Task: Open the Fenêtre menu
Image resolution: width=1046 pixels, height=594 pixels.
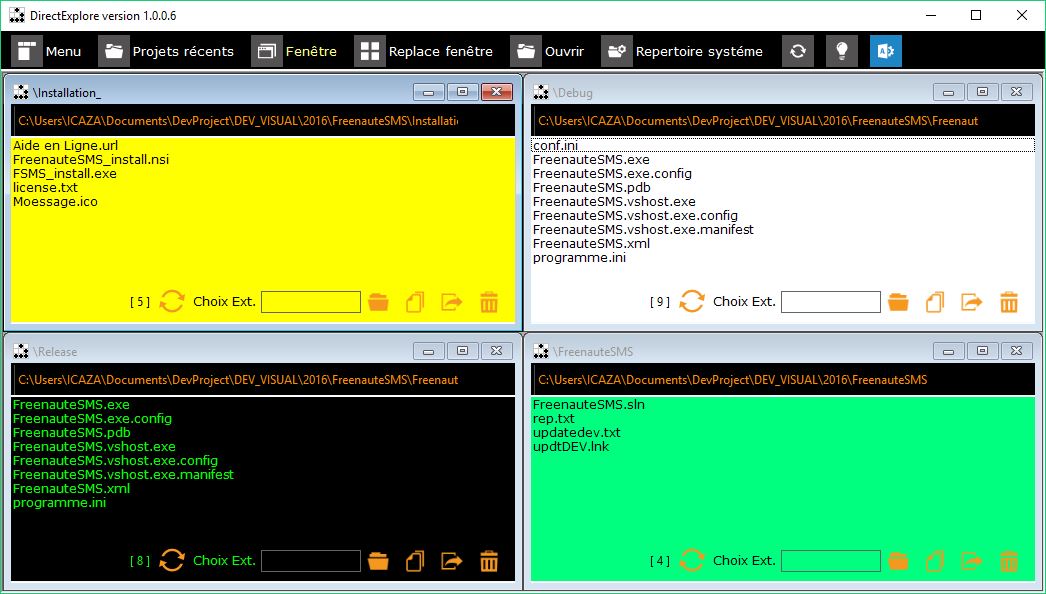Action: [x=294, y=51]
